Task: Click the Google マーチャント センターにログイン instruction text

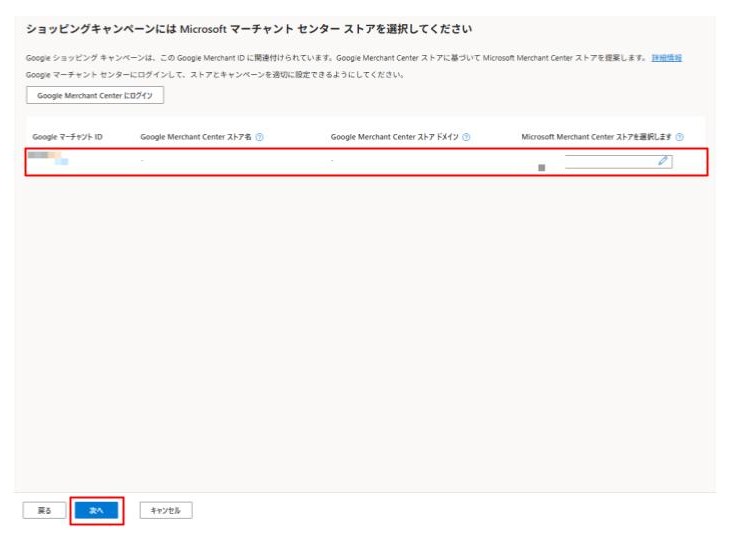Action: coord(215,75)
